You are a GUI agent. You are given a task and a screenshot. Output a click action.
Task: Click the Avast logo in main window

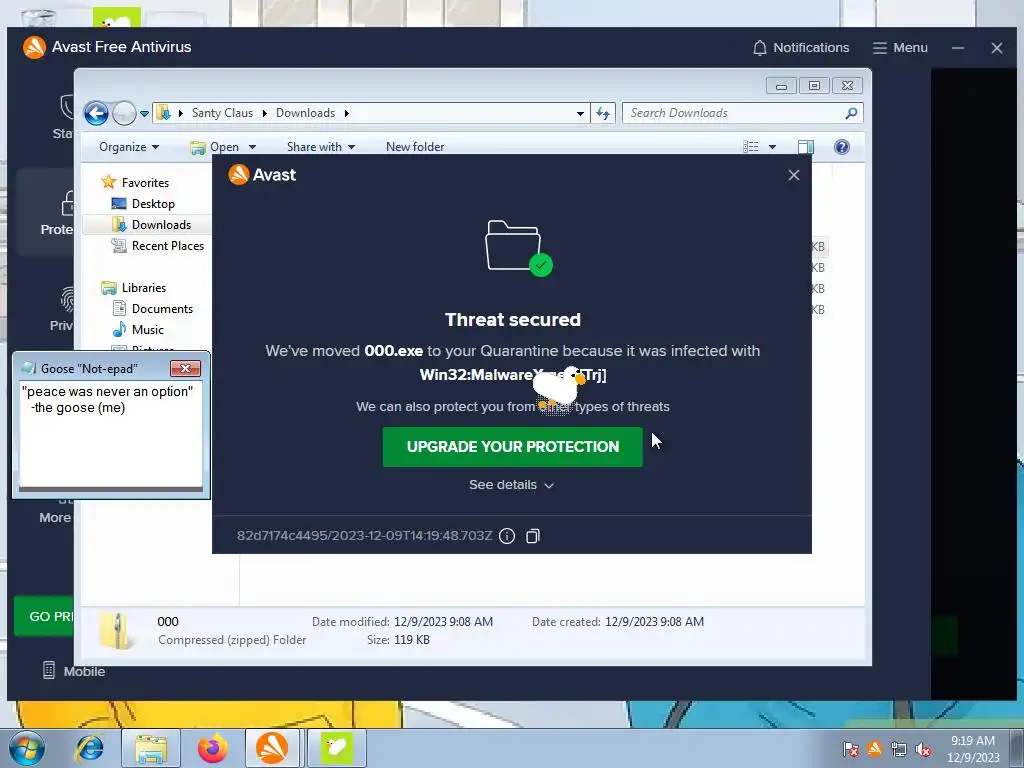[x=34, y=47]
